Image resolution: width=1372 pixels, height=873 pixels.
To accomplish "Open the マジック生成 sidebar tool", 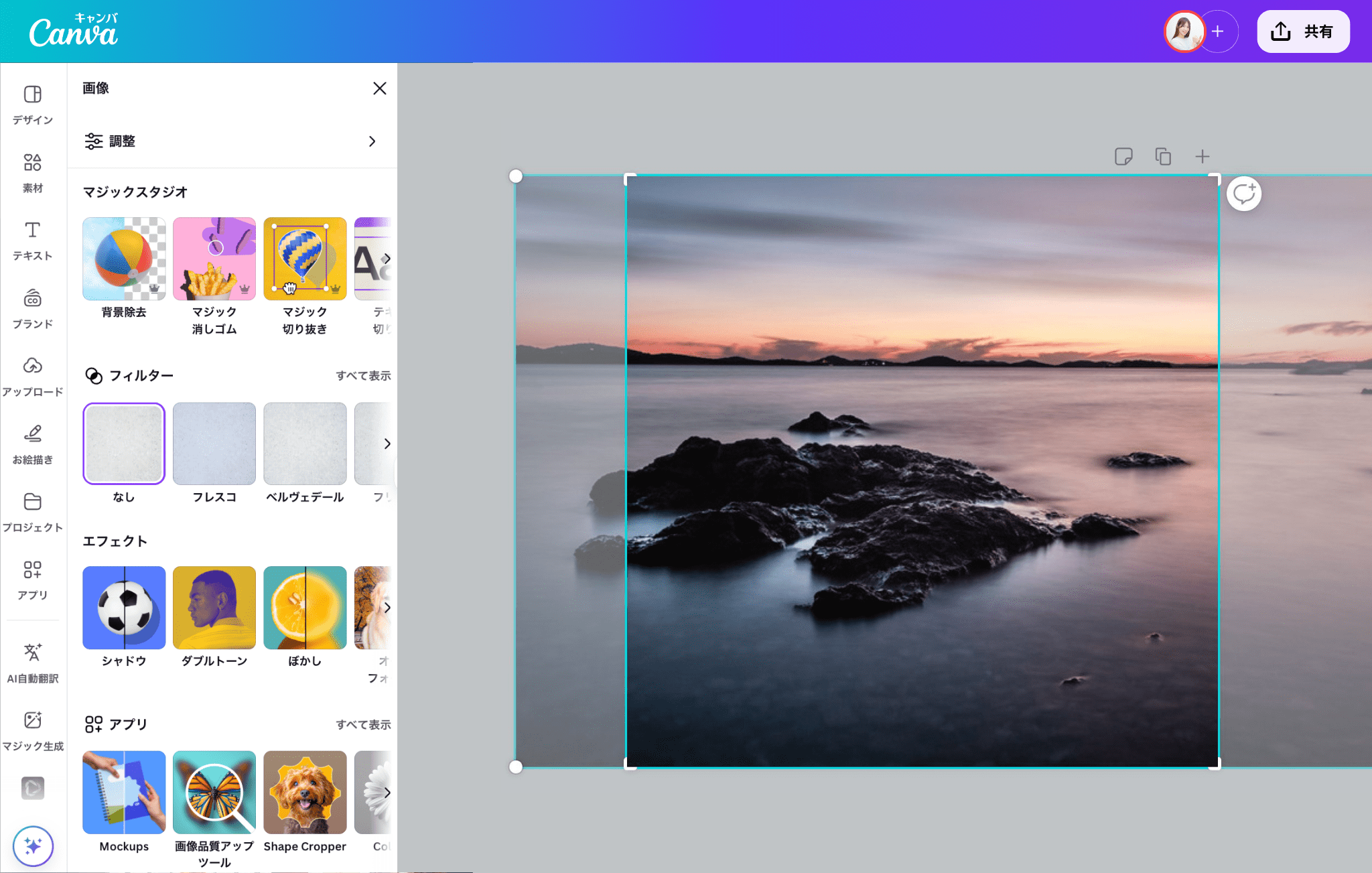I will click(x=33, y=730).
